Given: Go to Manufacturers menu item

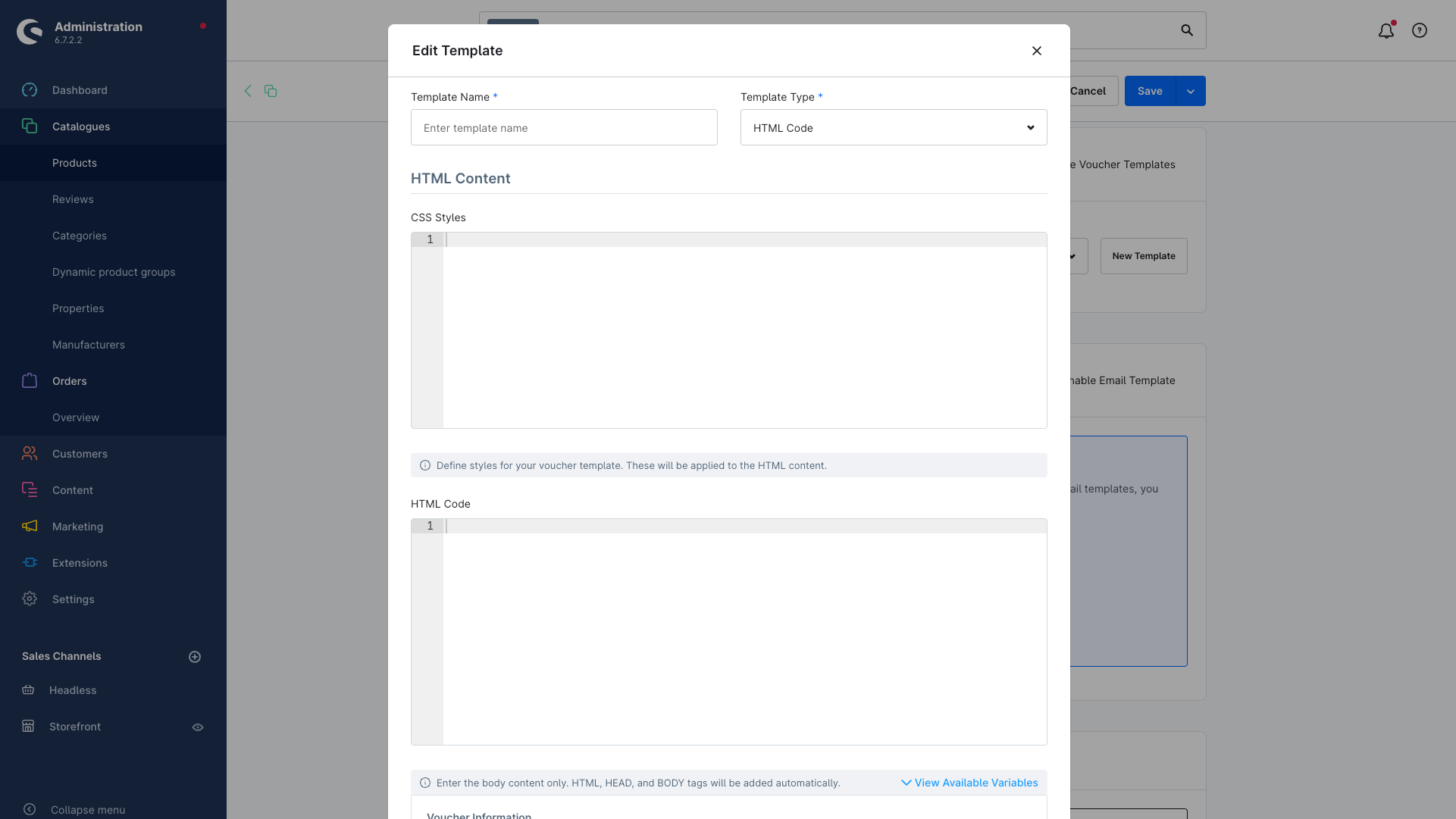Looking at the screenshot, I should pos(89,345).
